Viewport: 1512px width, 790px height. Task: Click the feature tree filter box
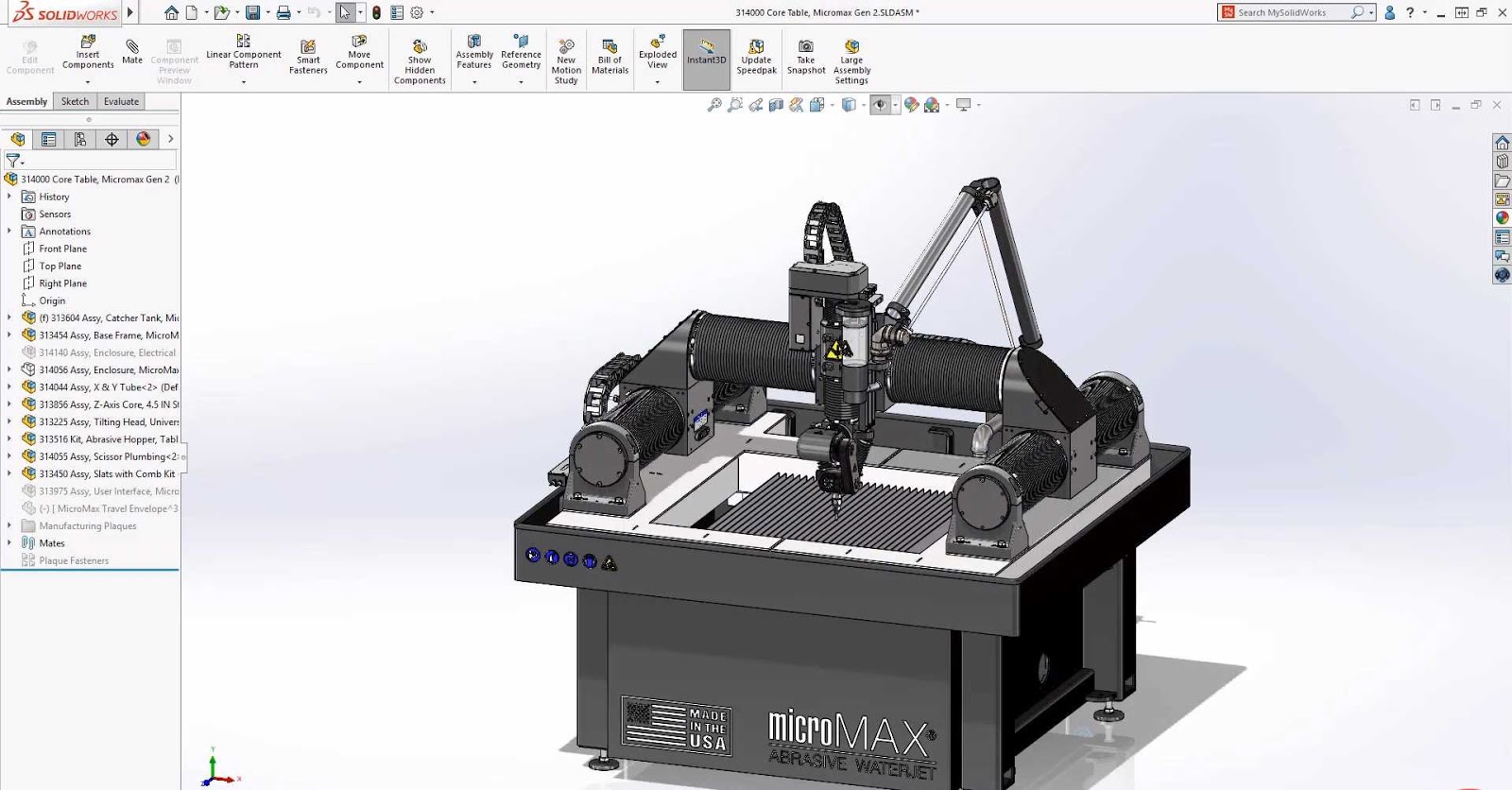coord(98,161)
